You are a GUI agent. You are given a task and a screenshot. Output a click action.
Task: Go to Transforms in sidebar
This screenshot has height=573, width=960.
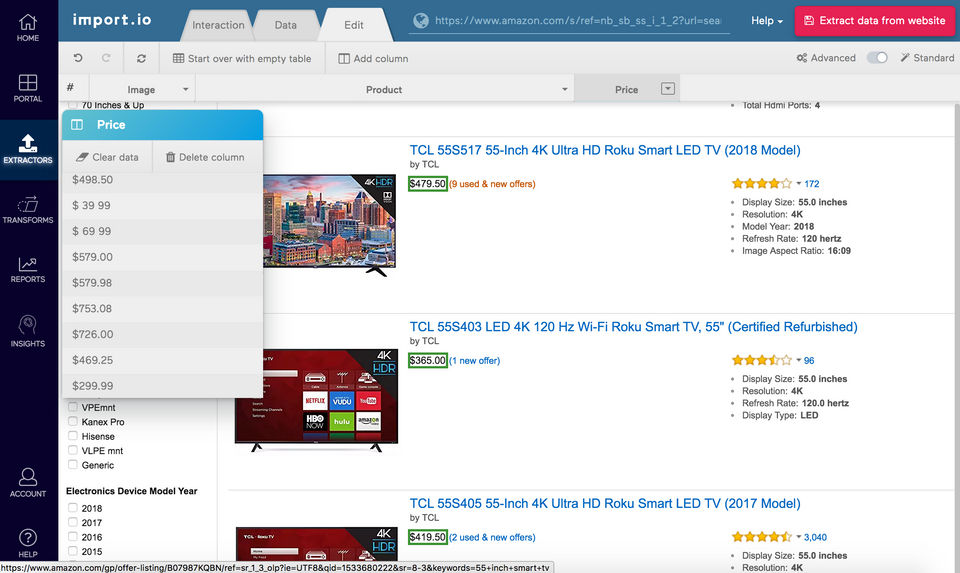pyautogui.click(x=28, y=210)
